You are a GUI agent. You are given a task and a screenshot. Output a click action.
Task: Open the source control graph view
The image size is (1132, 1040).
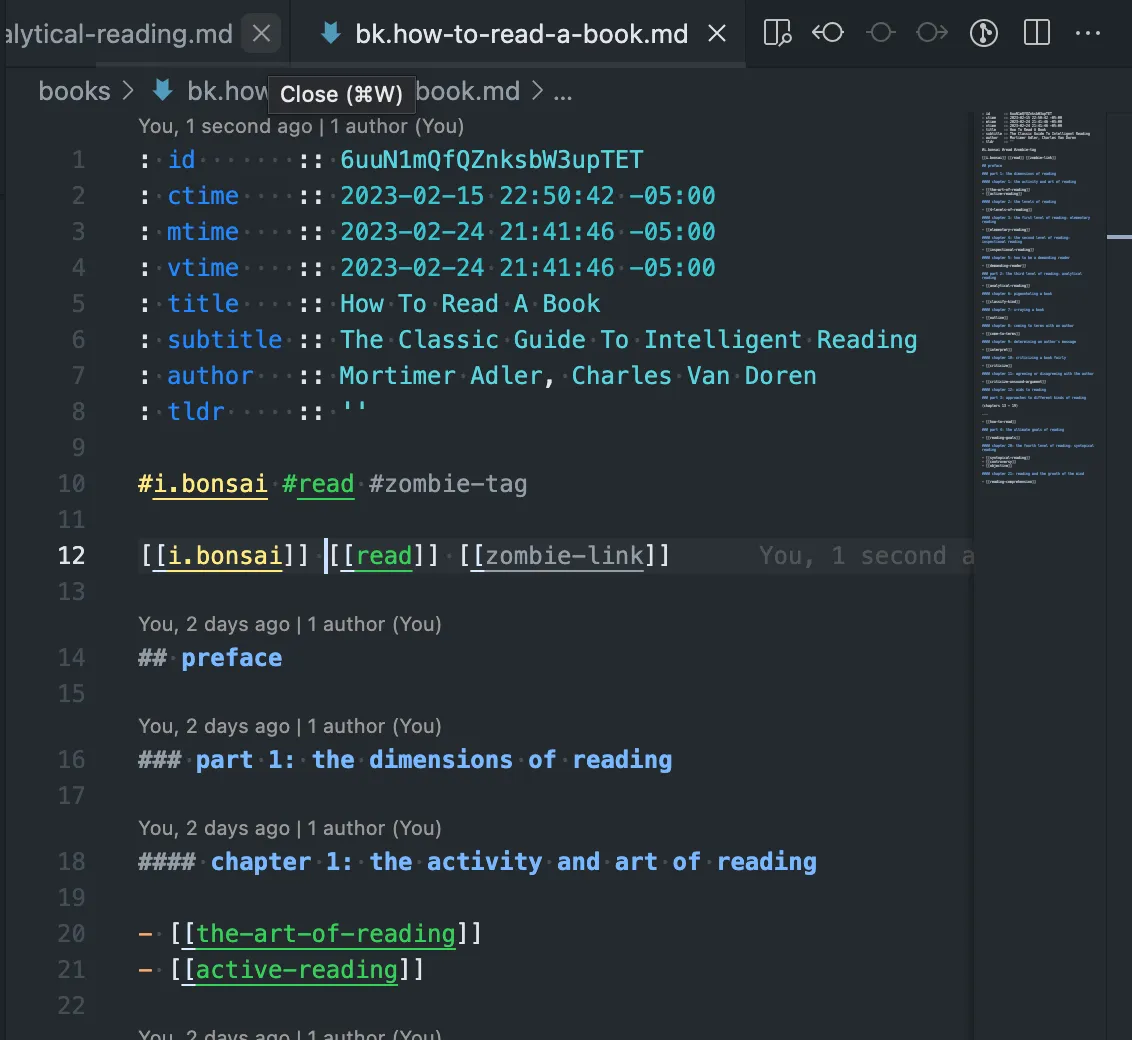point(983,32)
